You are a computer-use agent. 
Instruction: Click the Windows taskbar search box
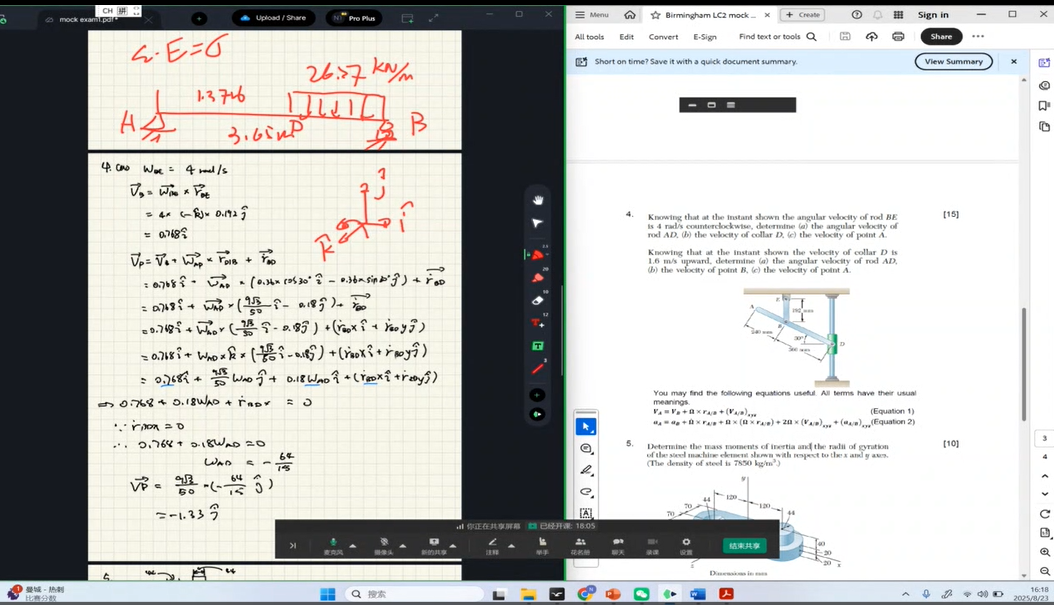point(410,594)
